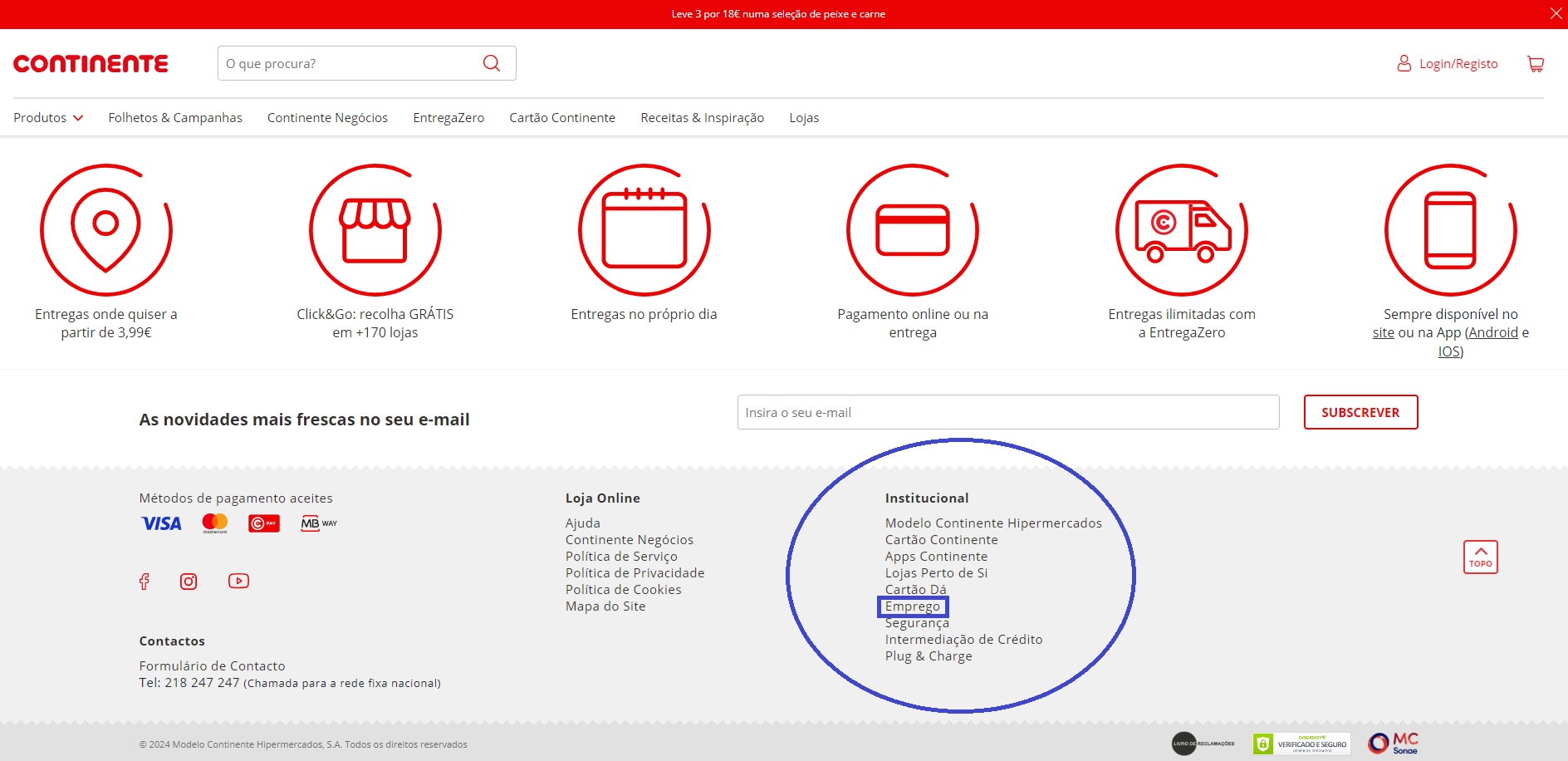Viewport: 1568px width, 761px height.
Task: Open the Plug & Charge link
Action: (x=929, y=656)
